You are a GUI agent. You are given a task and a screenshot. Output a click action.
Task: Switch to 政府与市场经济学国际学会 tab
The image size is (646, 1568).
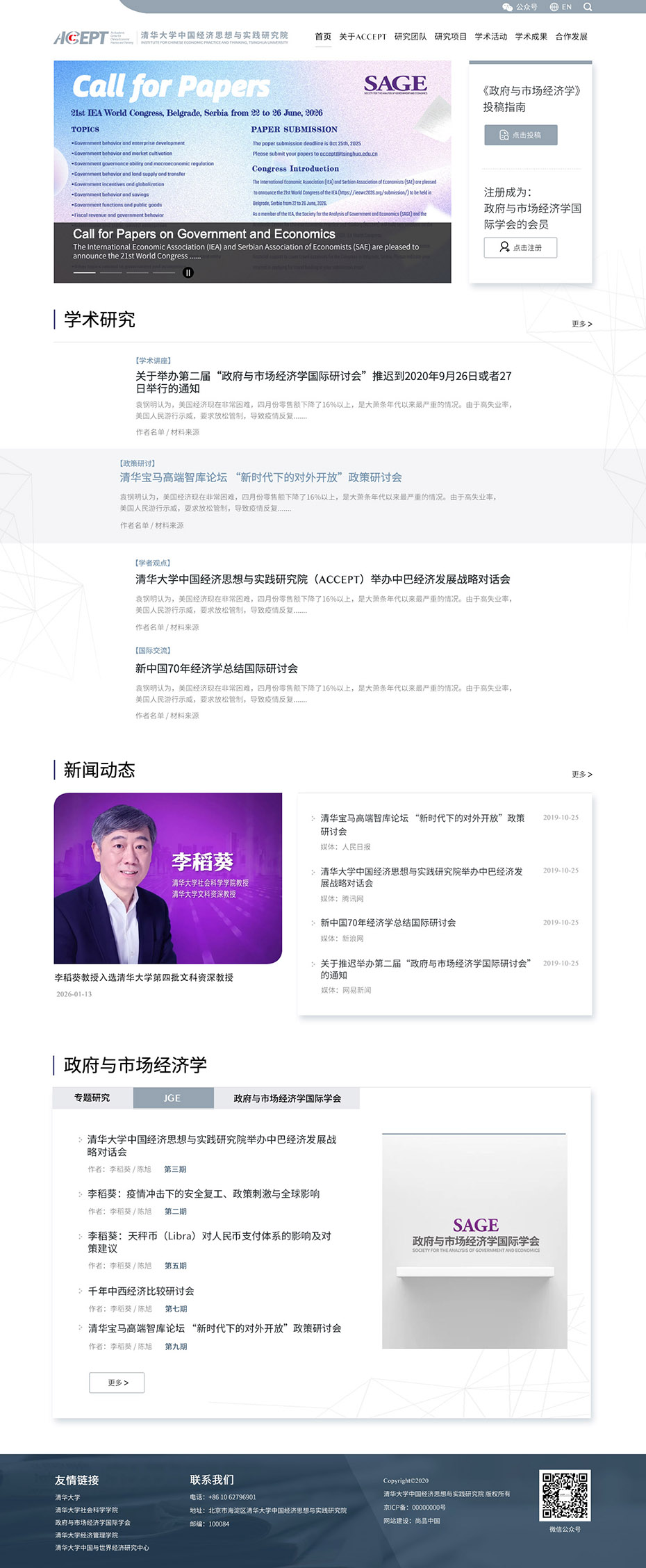click(x=287, y=1098)
